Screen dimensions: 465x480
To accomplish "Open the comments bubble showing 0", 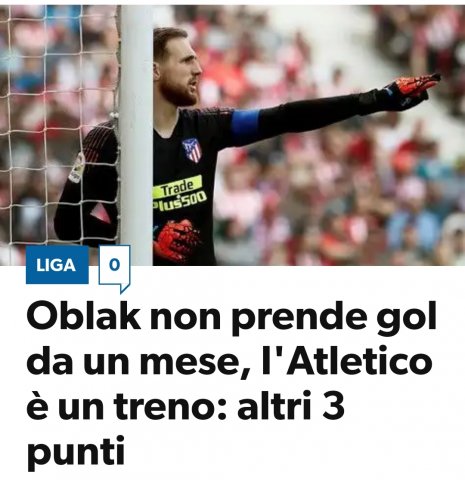I will coord(114,268).
